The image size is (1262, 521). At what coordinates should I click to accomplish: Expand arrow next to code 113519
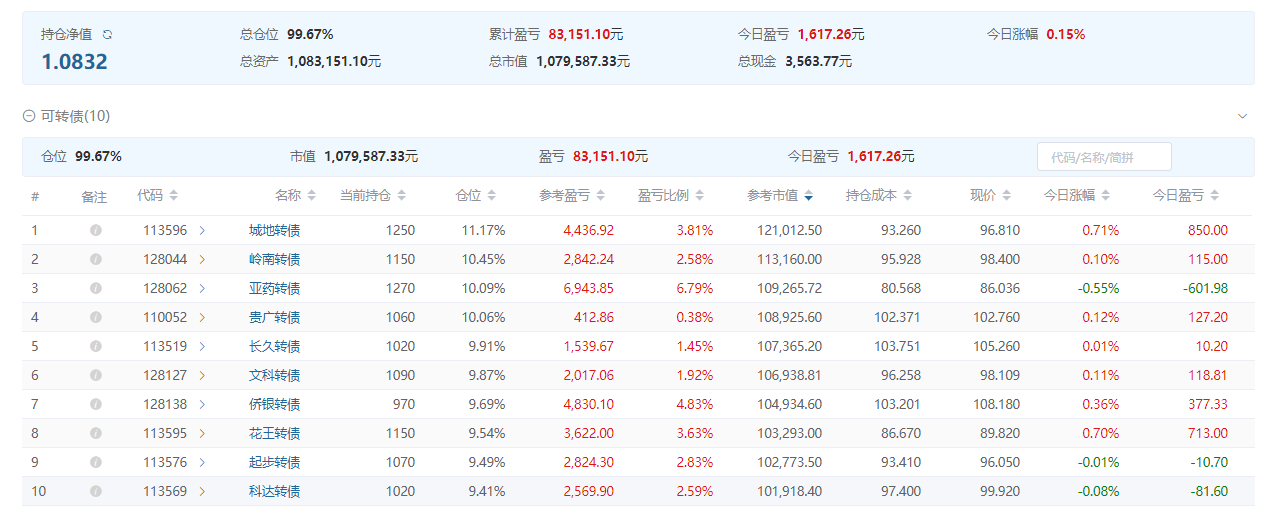202,346
